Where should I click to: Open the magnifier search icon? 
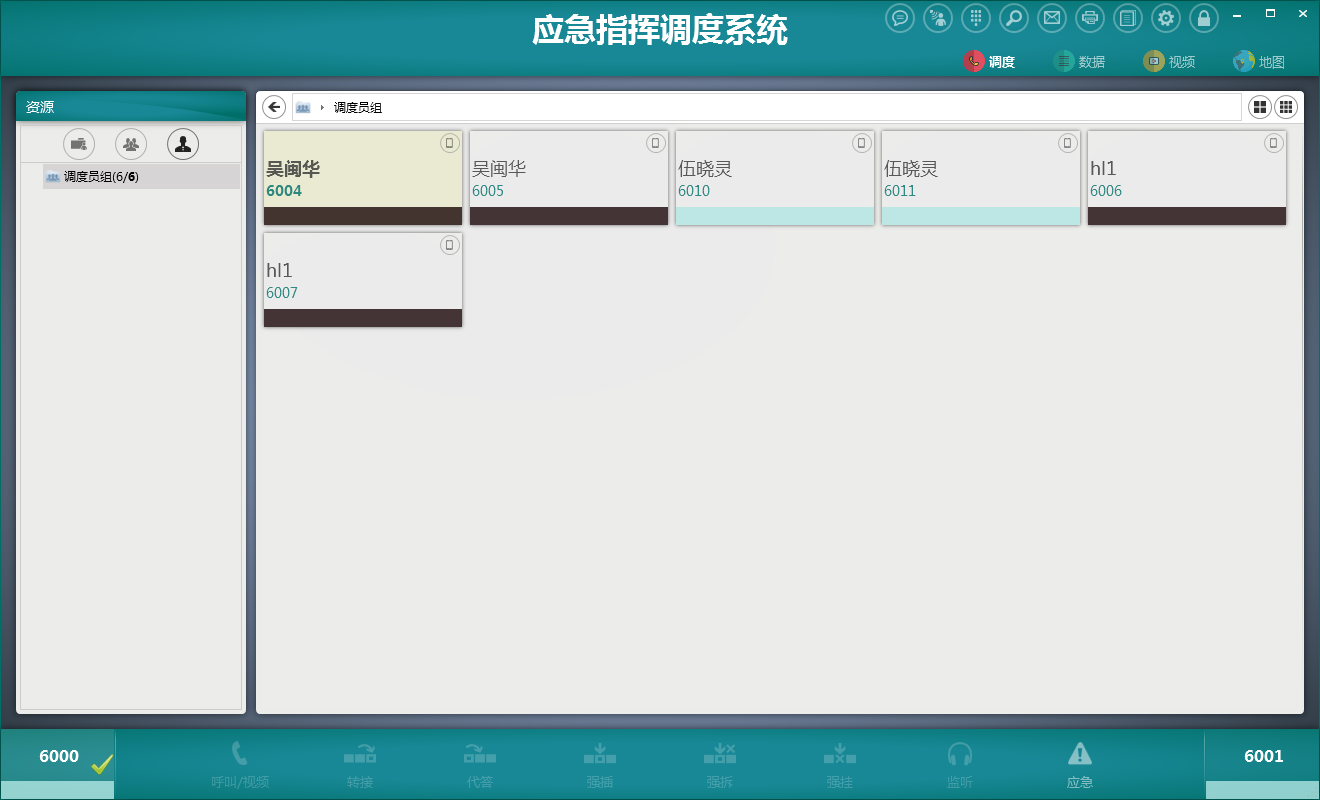click(1014, 18)
